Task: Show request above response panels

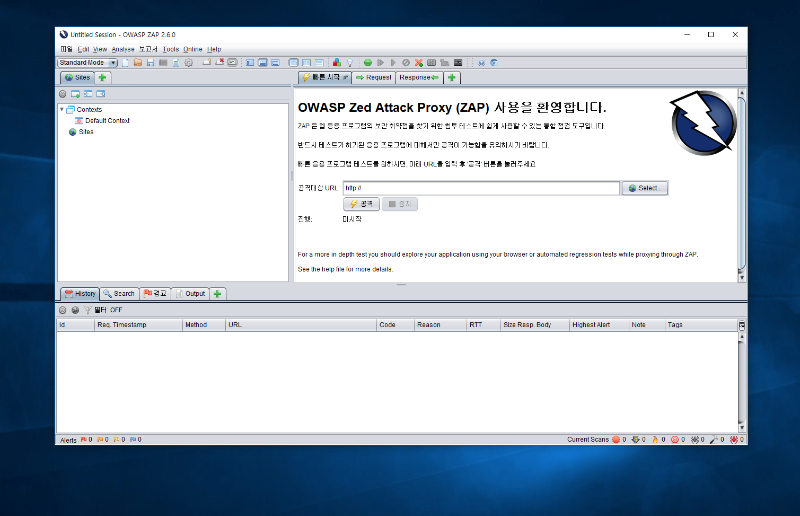Action: tap(319, 63)
